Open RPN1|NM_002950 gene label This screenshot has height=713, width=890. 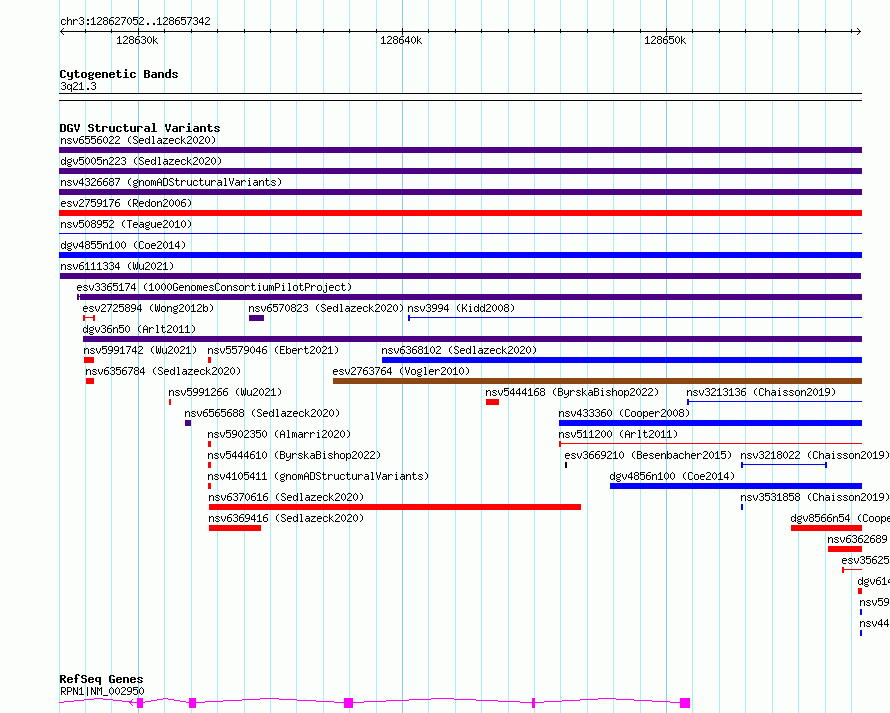coord(102,691)
